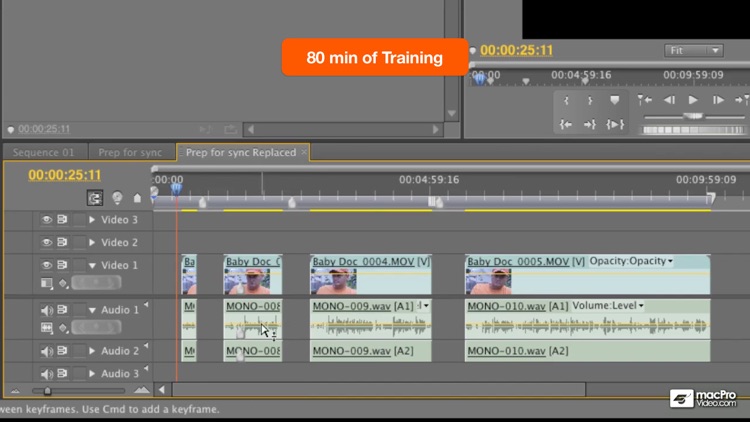The width and height of the screenshot is (750, 422).
Task: Close the Prep for sync Replaced tab
Action: [304, 152]
